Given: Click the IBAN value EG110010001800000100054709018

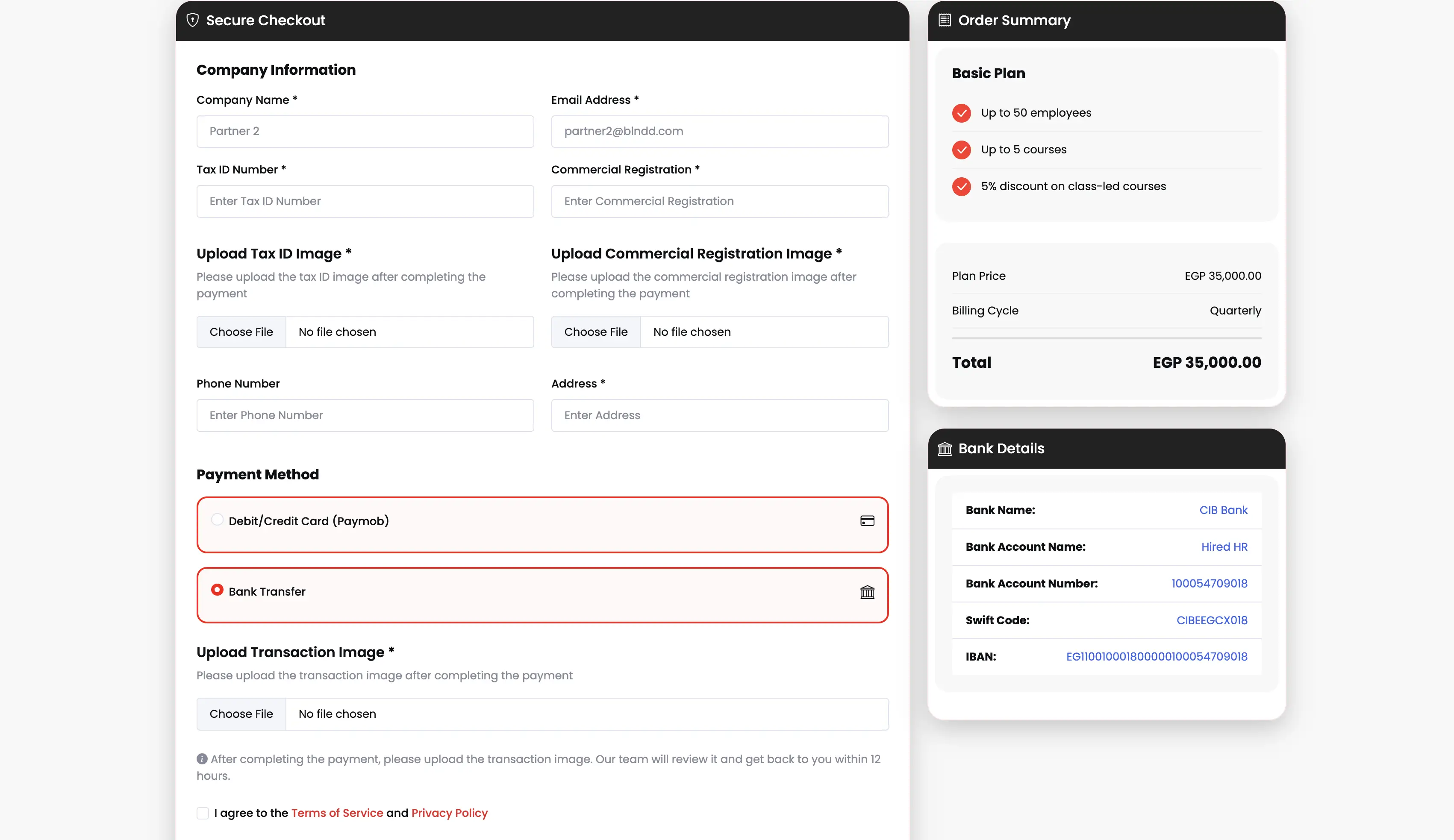Looking at the screenshot, I should click(x=1157, y=657).
